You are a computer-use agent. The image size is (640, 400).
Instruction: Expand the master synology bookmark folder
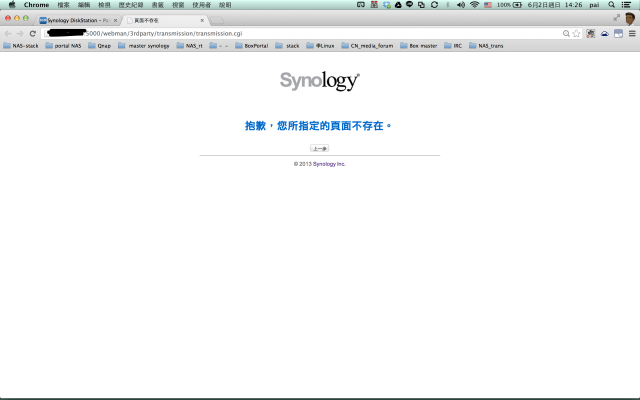pos(144,46)
